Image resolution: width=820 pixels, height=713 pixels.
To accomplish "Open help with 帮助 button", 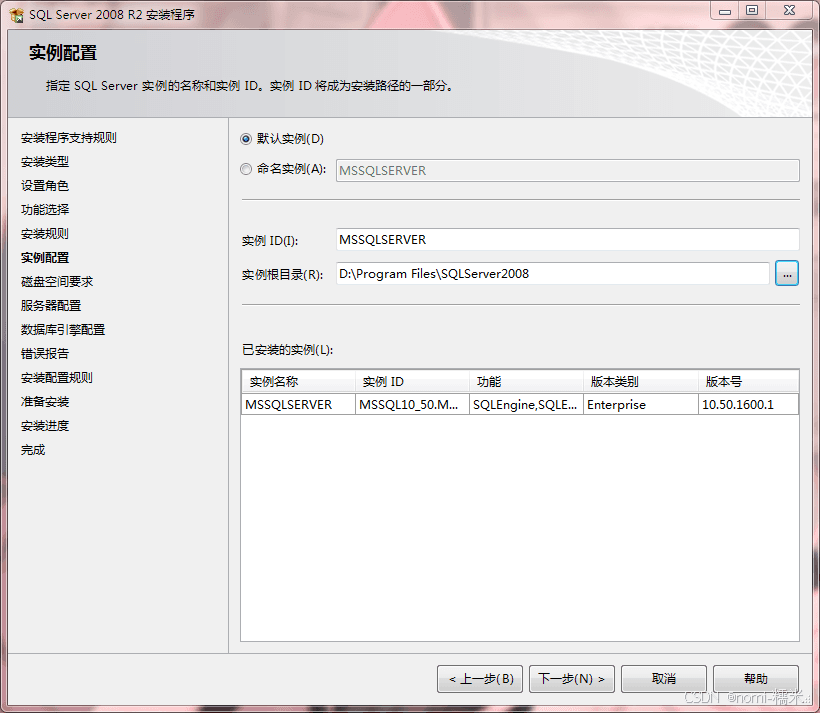I will [756, 679].
